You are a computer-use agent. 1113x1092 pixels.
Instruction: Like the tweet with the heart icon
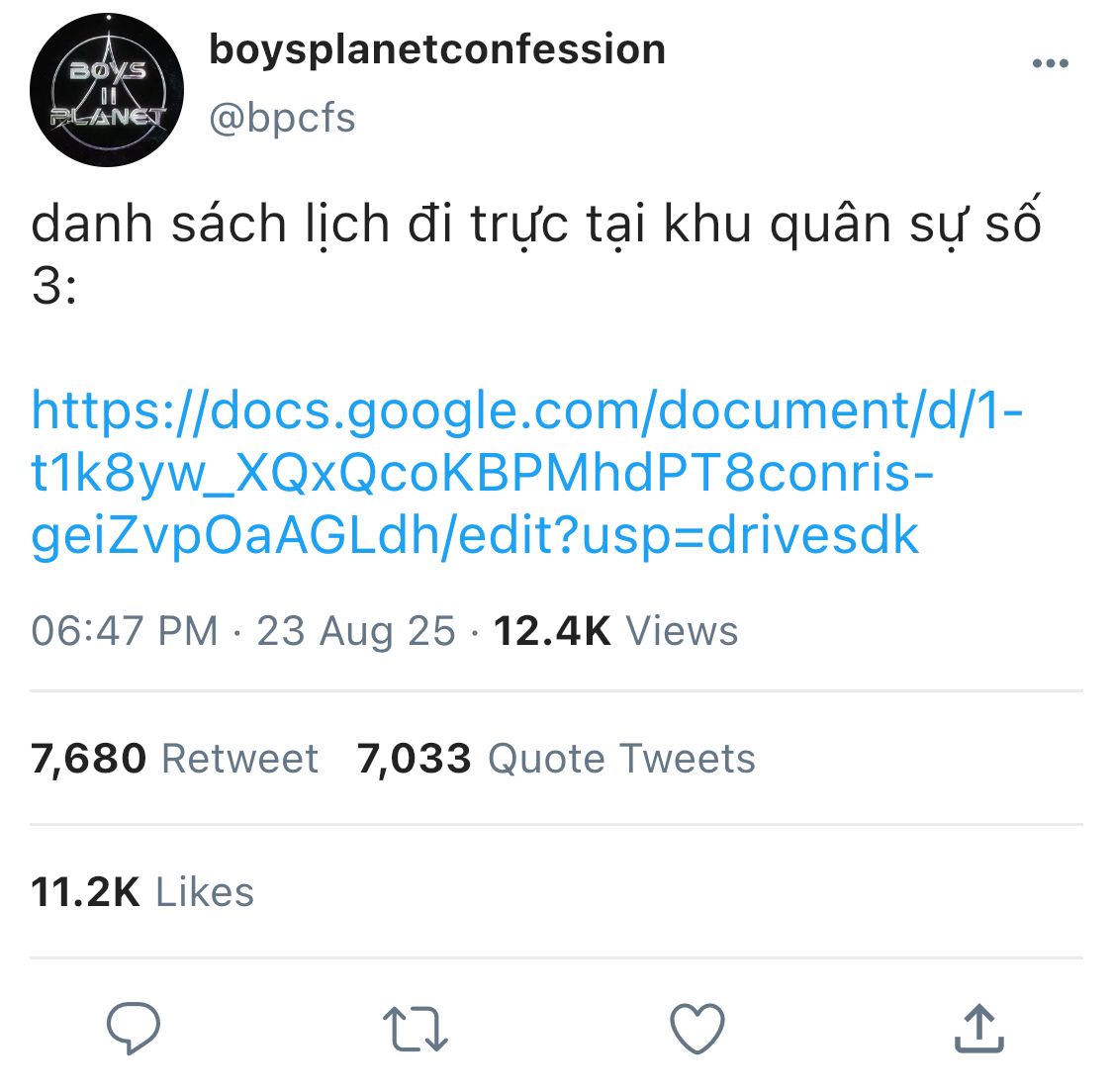click(x=697, y=1028)
